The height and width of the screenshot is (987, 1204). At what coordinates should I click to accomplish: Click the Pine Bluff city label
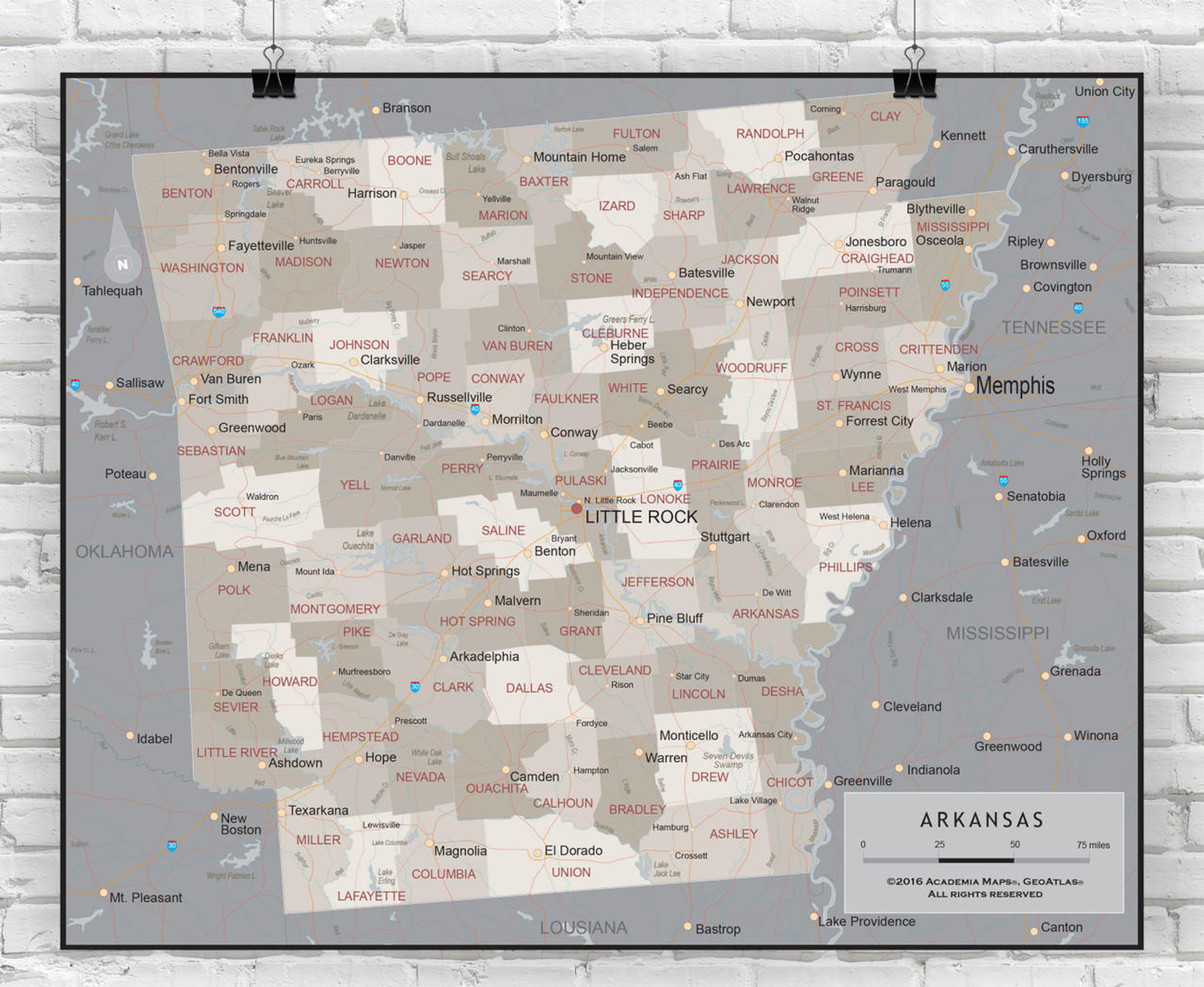[x=674, y=619]
